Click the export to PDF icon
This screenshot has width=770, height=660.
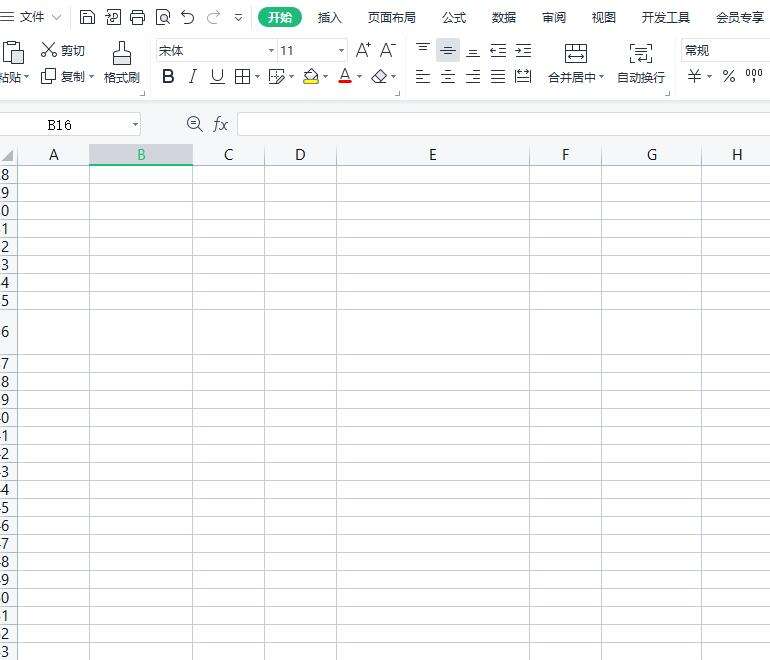click(112, 17)
